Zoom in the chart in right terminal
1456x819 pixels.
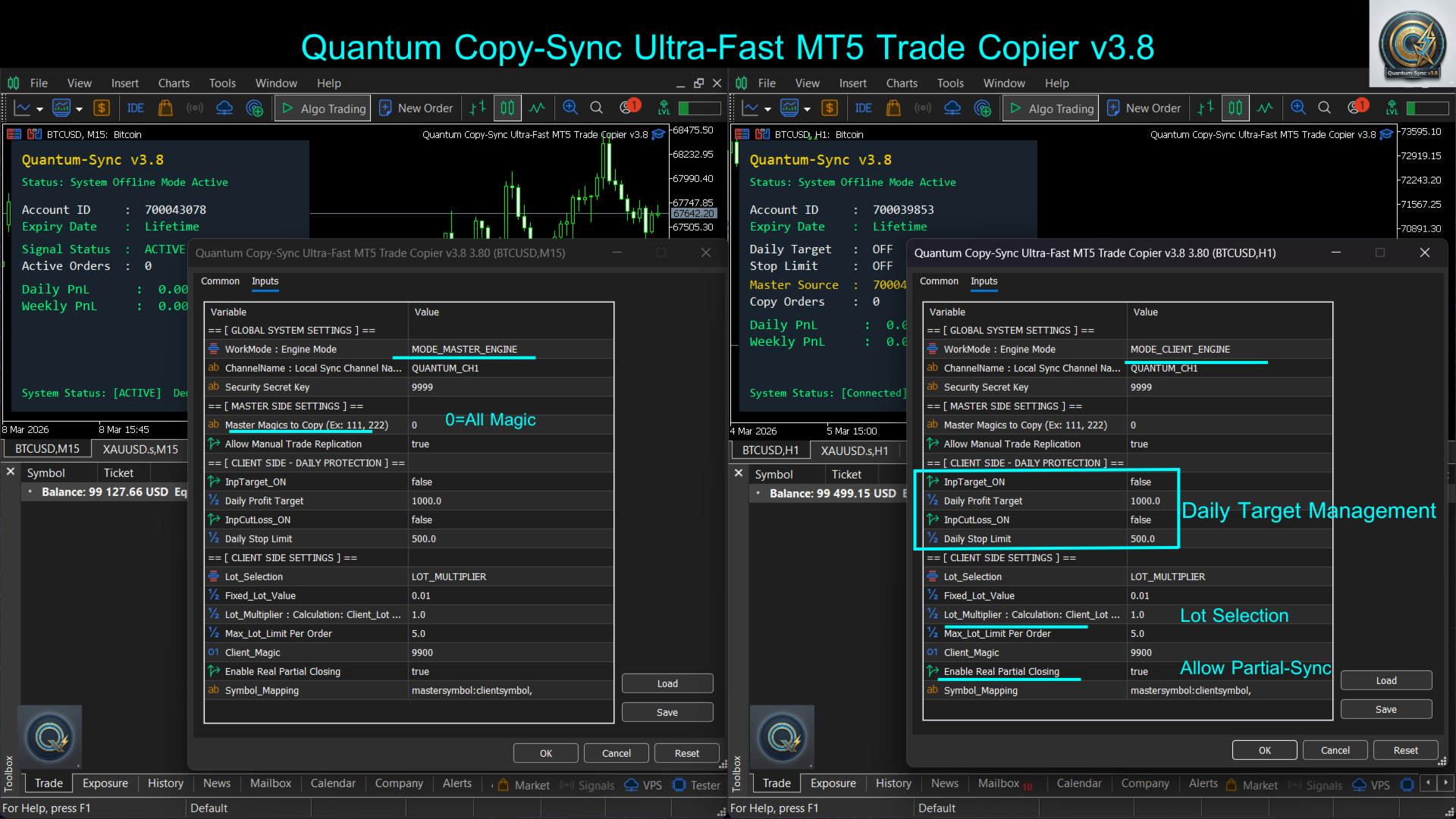(x=1298, y=108)
